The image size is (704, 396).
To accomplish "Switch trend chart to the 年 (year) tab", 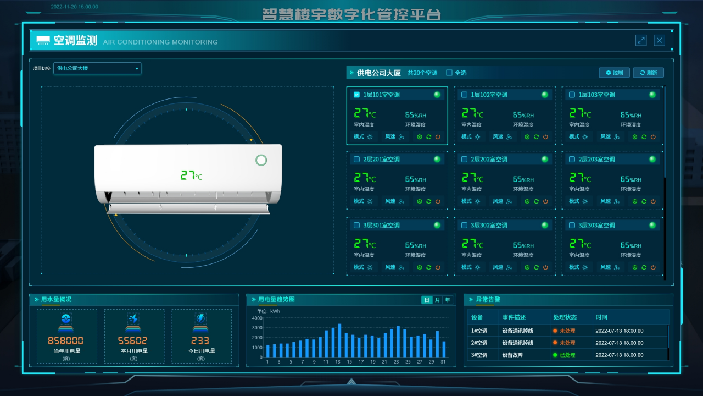I will click(448, 300).
